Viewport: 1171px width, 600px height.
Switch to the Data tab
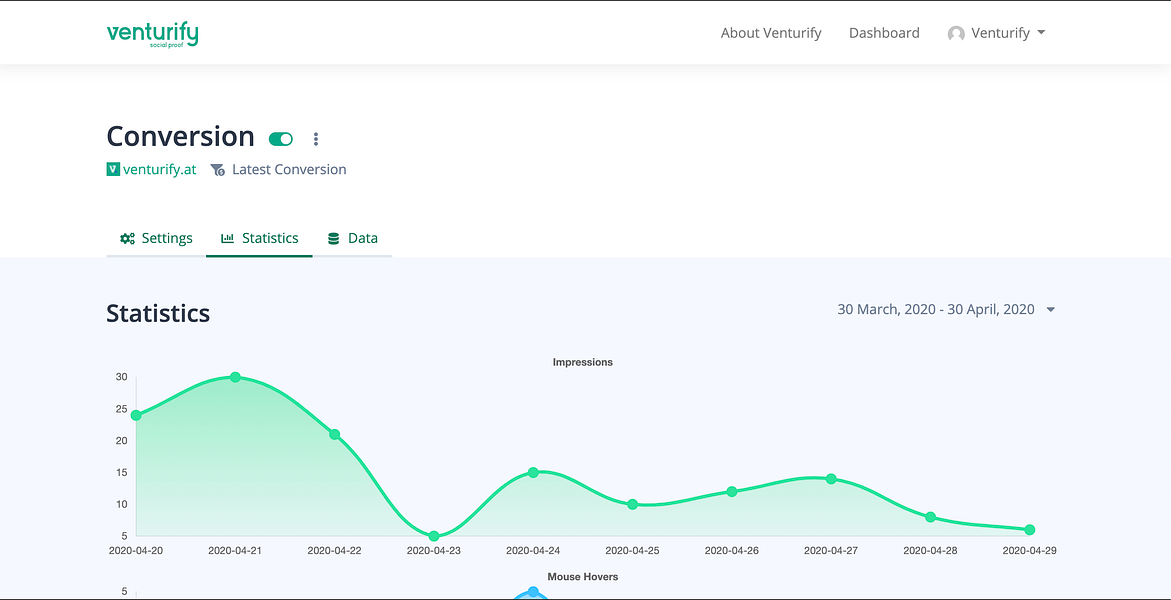(352, 238)
